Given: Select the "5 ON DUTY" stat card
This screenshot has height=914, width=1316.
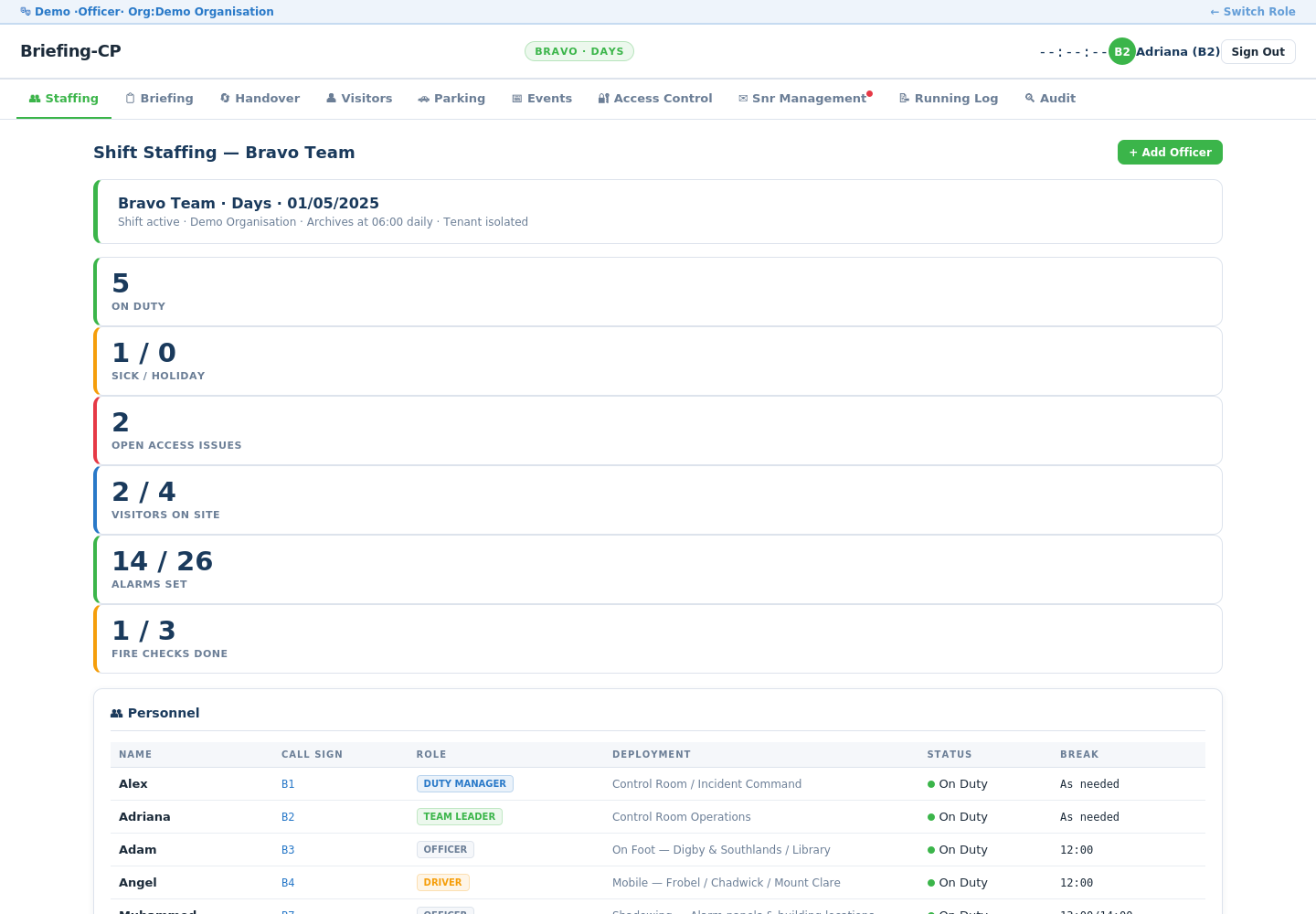Looking at the screenshot, I should (658, 292).
